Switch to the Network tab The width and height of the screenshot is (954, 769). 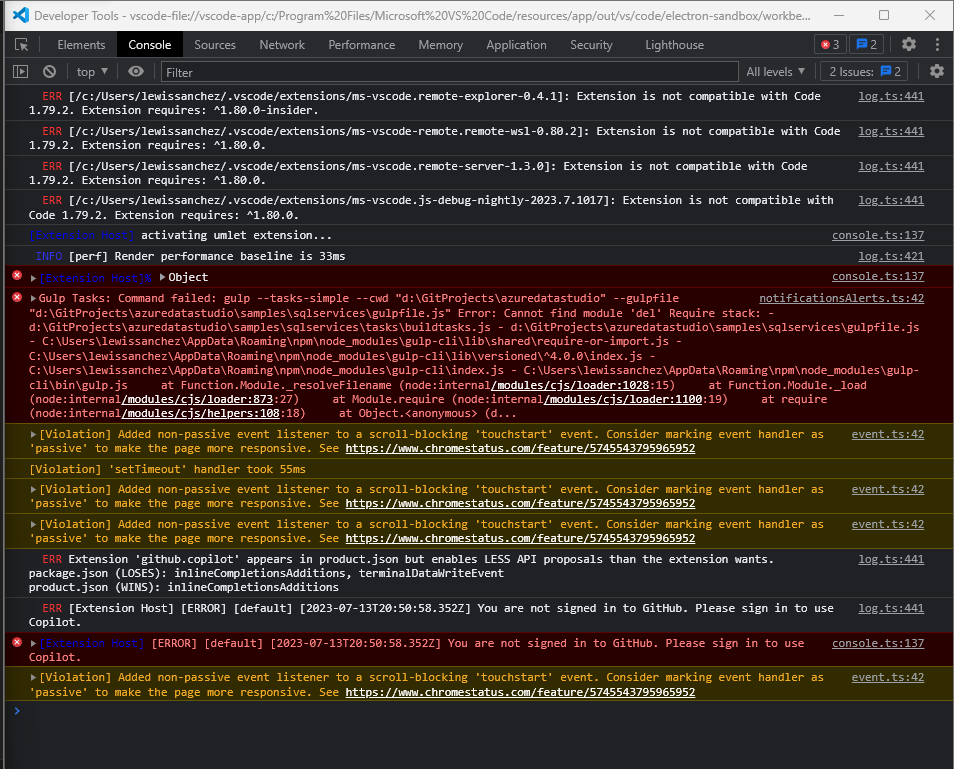click(x=282, y=44)
